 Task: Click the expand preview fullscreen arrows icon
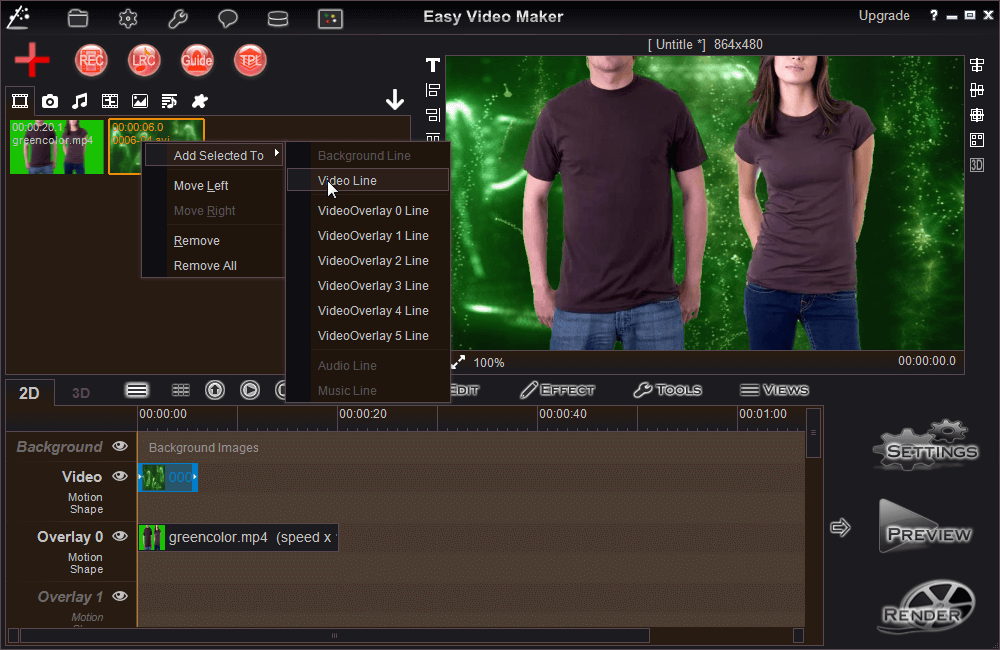(x=458, y=362)
